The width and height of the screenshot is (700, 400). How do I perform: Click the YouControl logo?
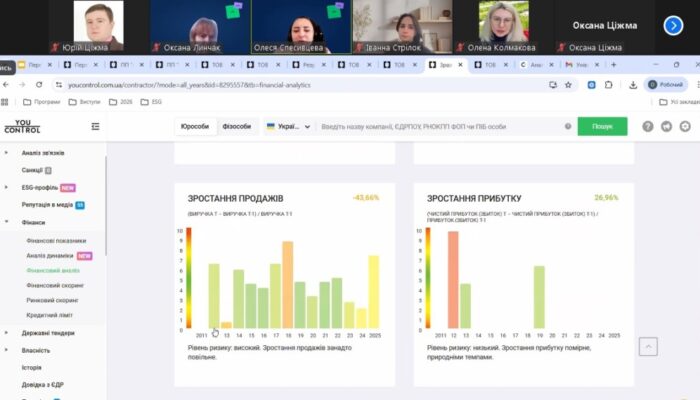[23, 126]
